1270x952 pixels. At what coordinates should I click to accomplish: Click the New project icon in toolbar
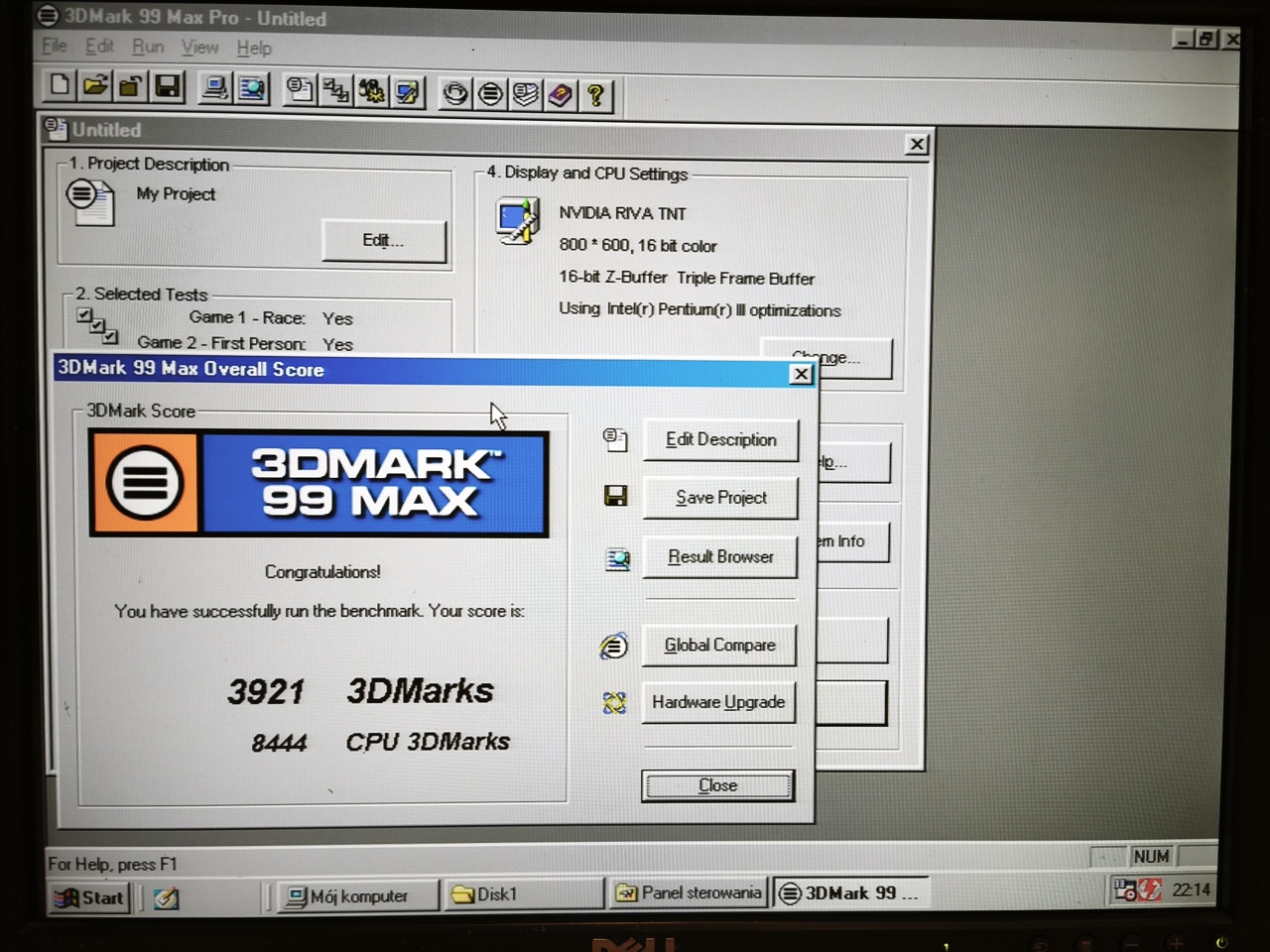point(60,86)
